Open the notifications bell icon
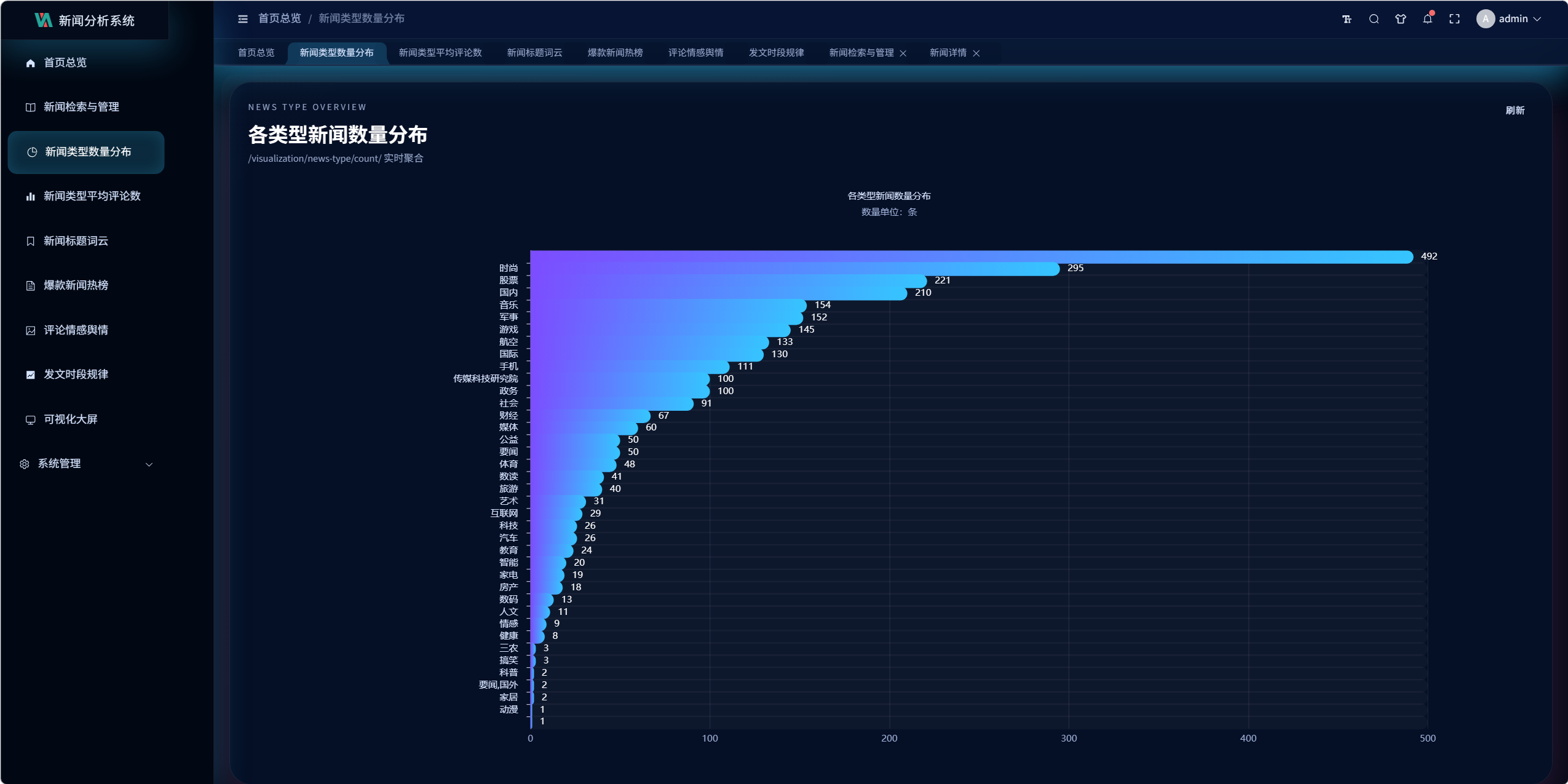Screen dimensions: 1568x784 click(1427, 19)
